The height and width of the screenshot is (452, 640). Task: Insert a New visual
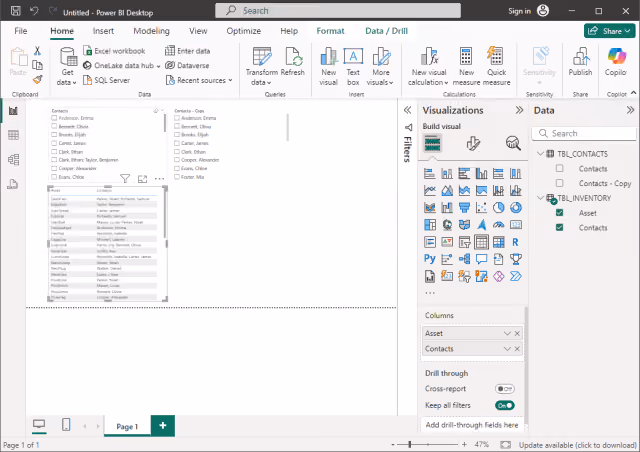(x=328, y=66)
